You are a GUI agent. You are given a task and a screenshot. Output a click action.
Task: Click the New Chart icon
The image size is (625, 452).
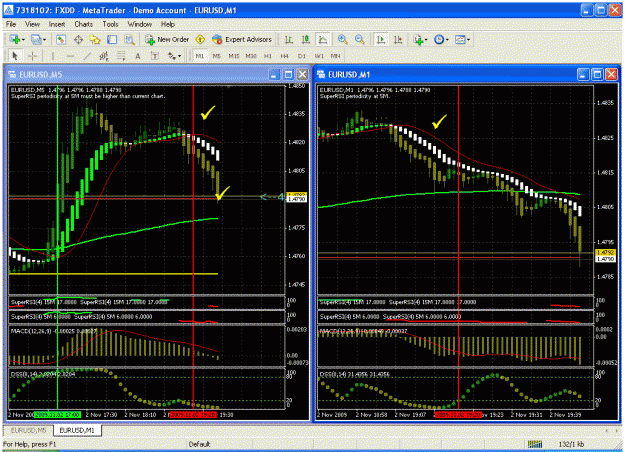(15, 39)
